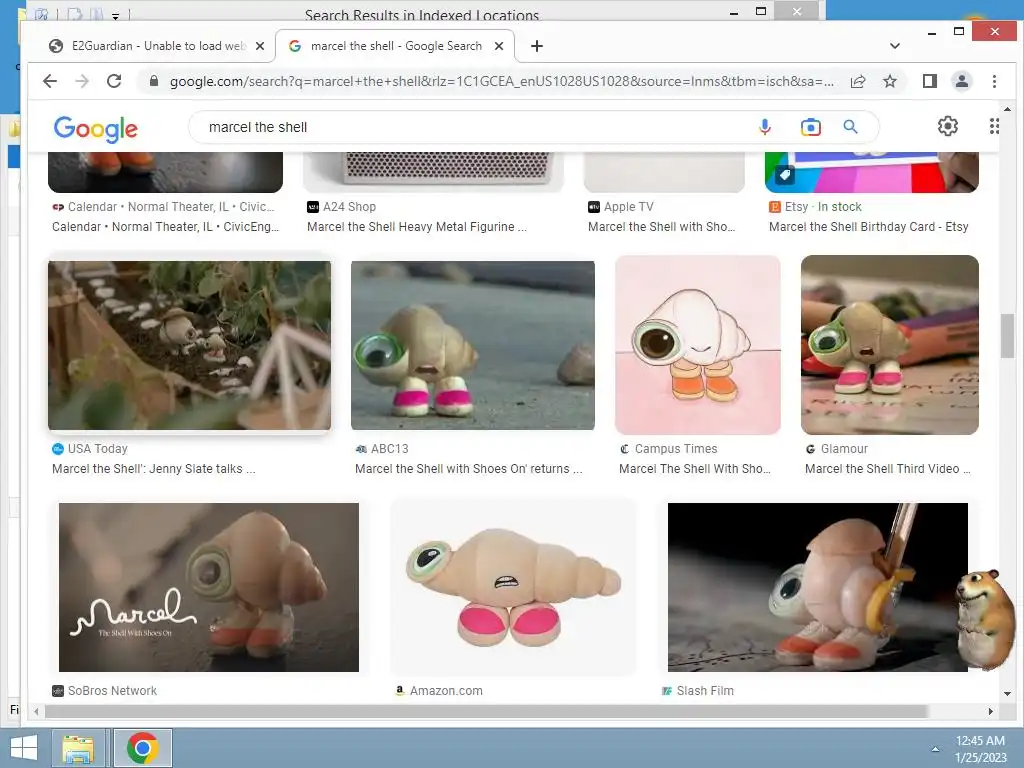
Task: Expand tab search dropdown chevron
Action: pos(895,46)
